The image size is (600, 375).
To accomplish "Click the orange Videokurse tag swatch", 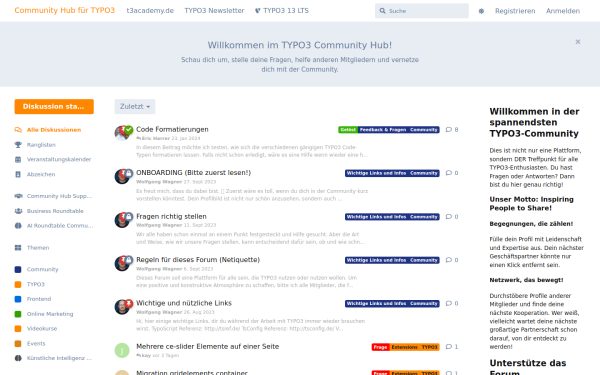I will (18, 328).
